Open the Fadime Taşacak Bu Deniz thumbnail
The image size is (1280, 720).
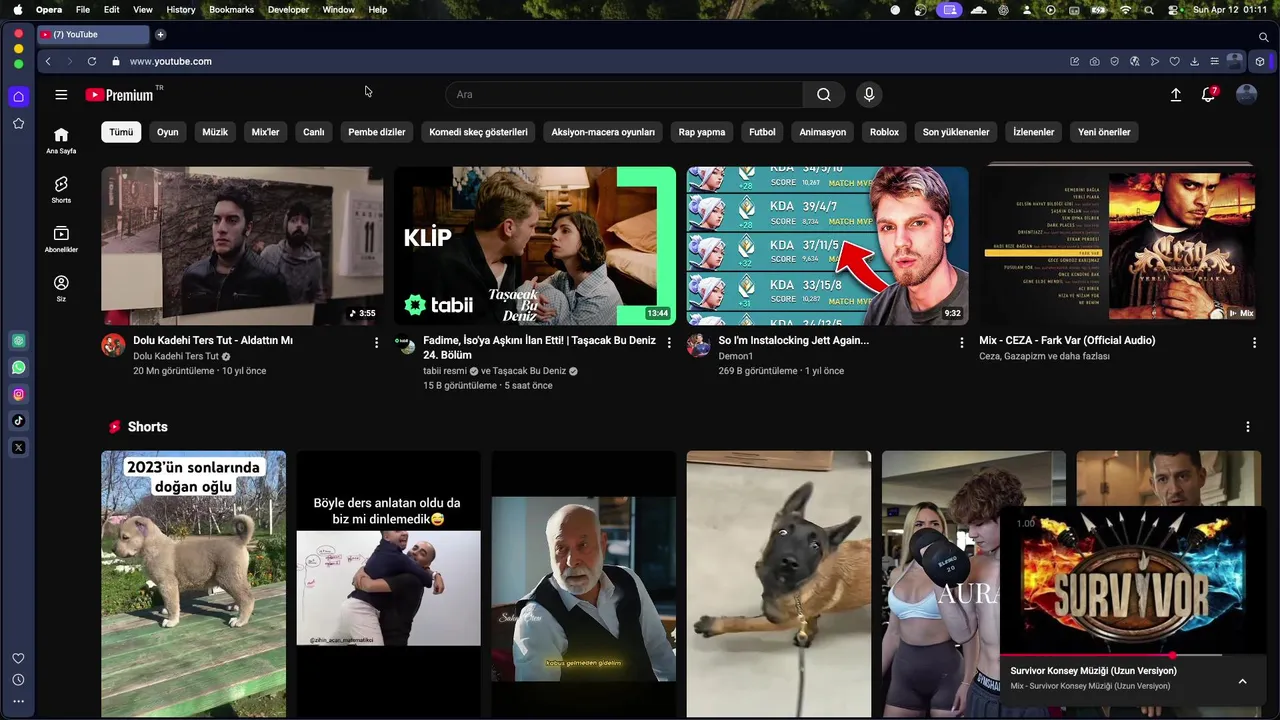point(535,246)
